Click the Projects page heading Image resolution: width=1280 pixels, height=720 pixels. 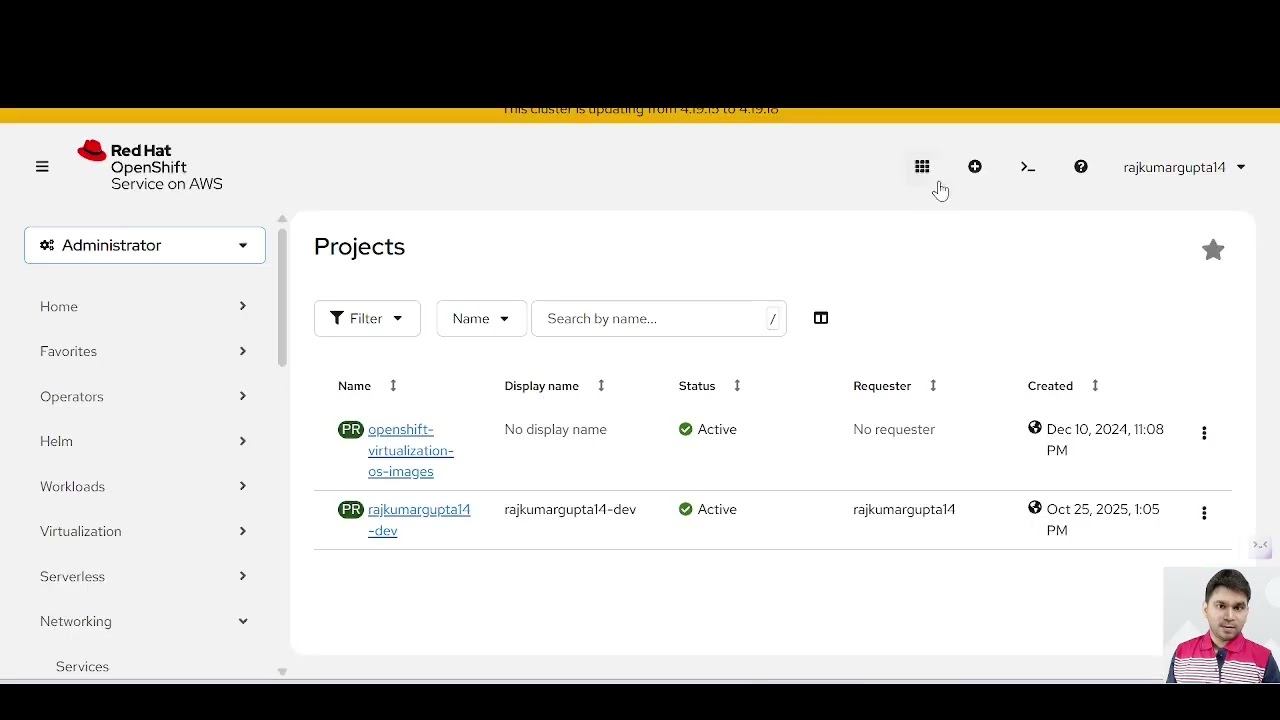359,247
